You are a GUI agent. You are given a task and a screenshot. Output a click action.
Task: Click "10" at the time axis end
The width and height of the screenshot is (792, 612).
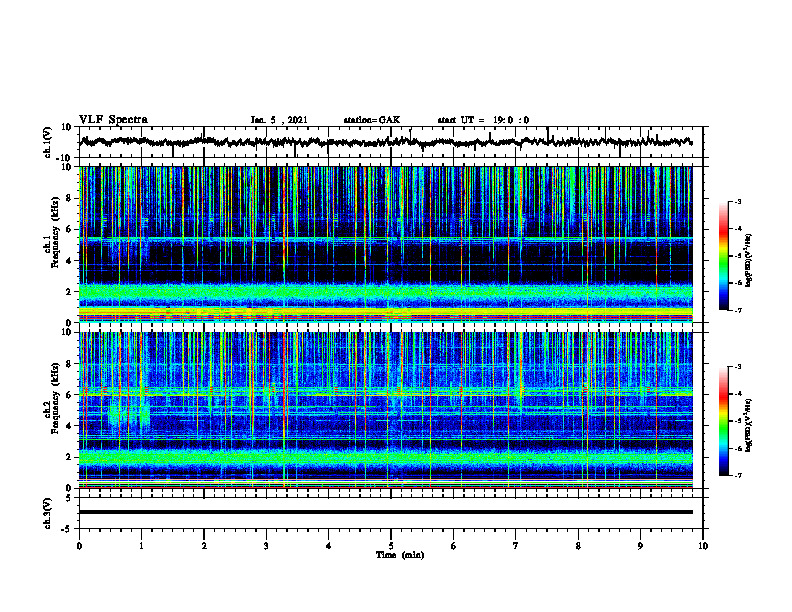(703, 546)
